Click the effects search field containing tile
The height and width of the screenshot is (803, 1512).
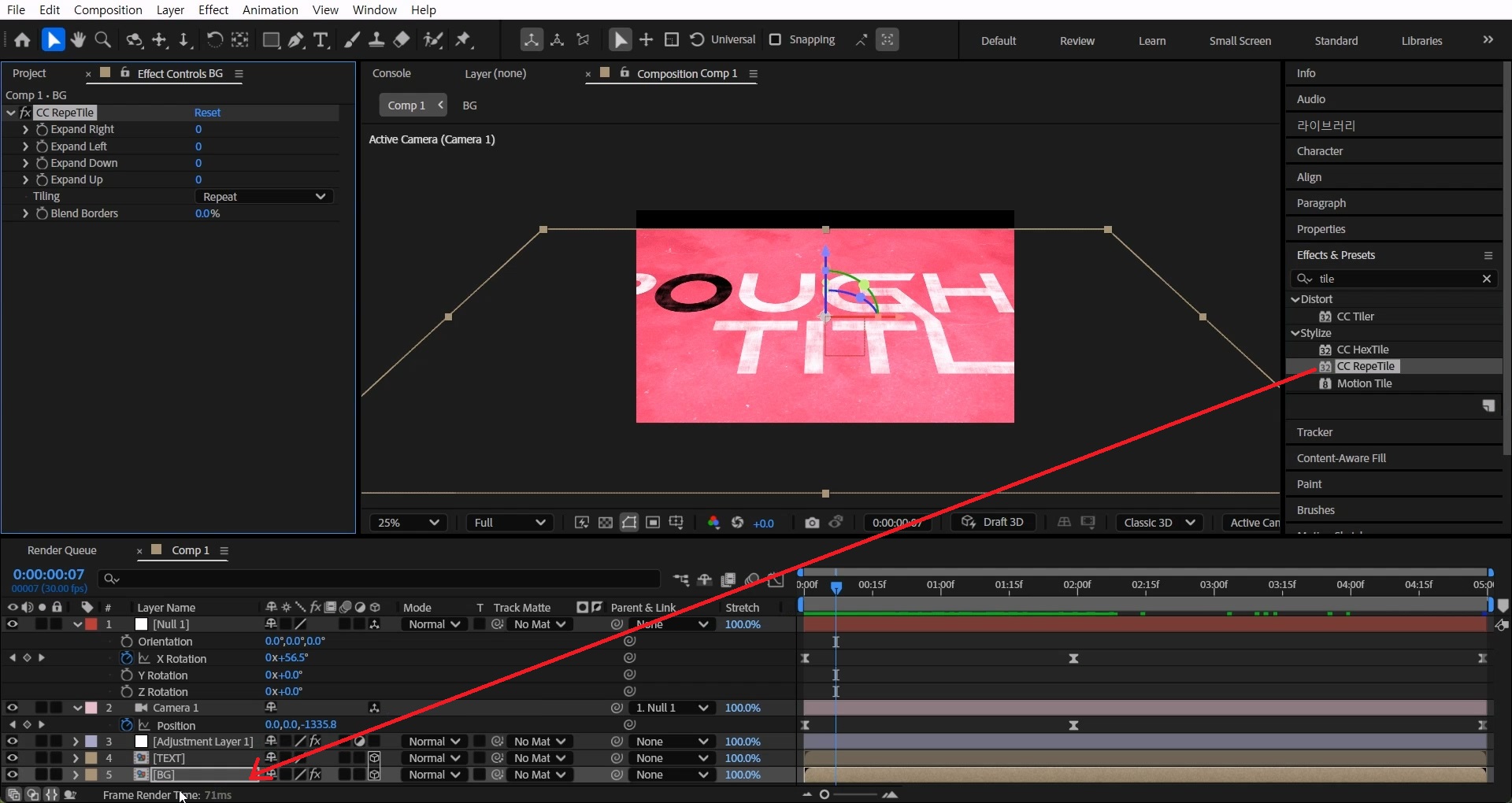[1394, 279]
